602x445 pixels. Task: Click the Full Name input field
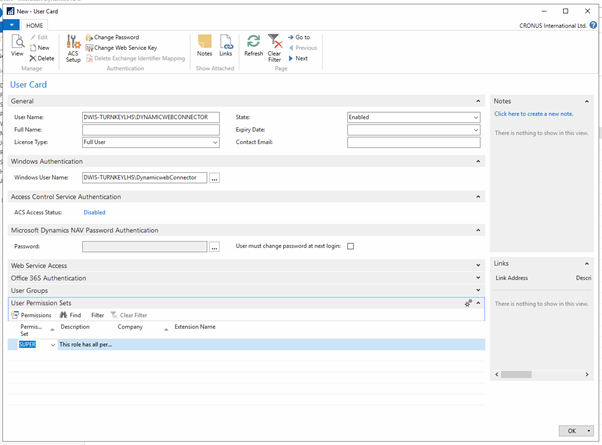pos(150,130)
